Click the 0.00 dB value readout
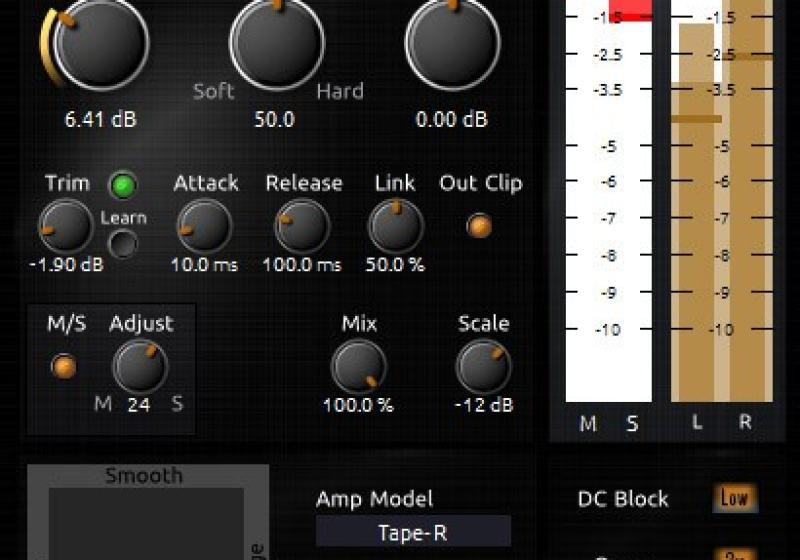Viewport: 800px width, 560px height. pyautogui.click(x=452, y=119)
